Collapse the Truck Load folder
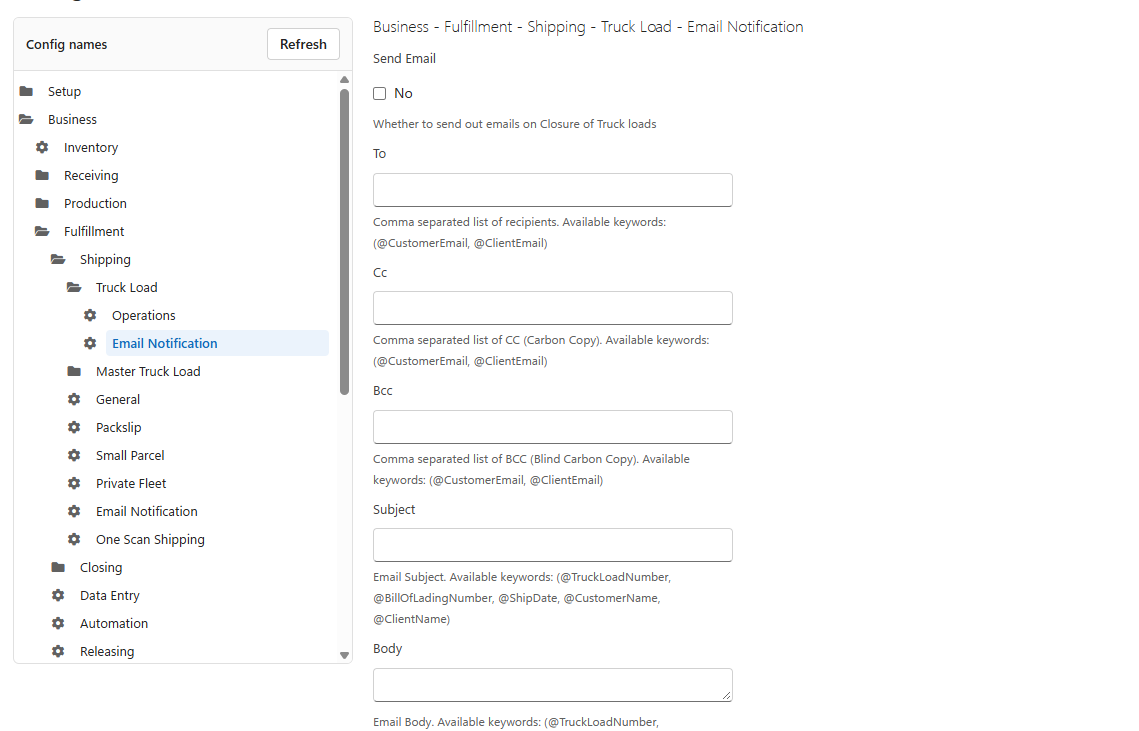Viewport: 1139px width, 731px height. [x=74, y=287]
